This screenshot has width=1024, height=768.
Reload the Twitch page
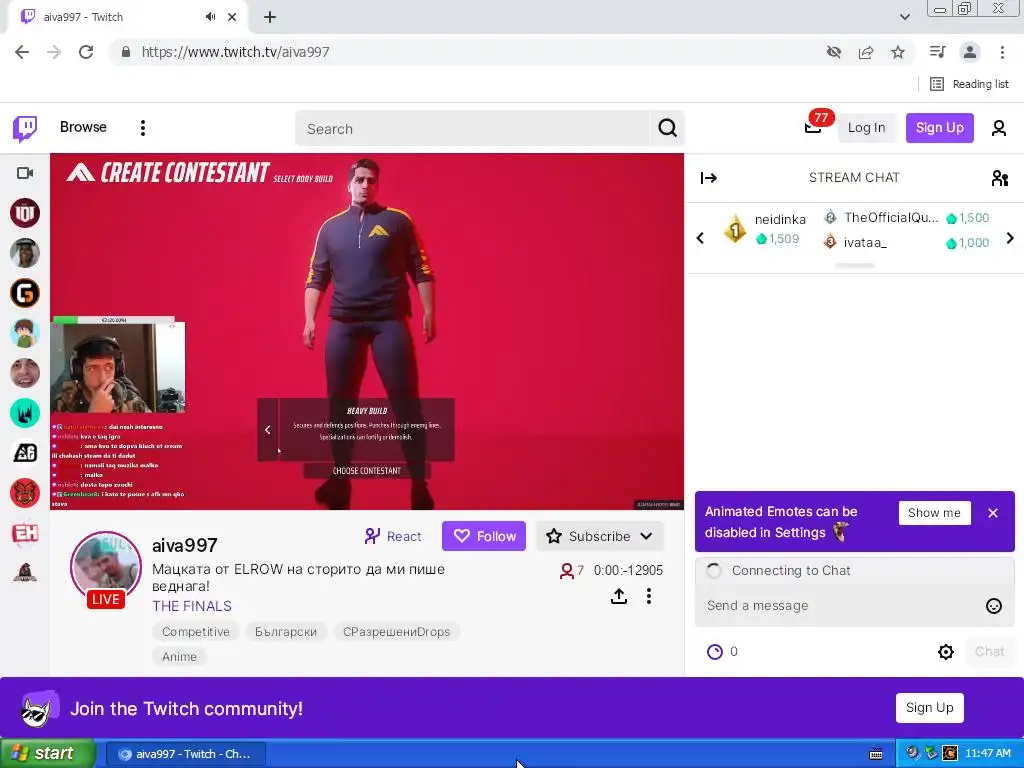tap(86, 52)
